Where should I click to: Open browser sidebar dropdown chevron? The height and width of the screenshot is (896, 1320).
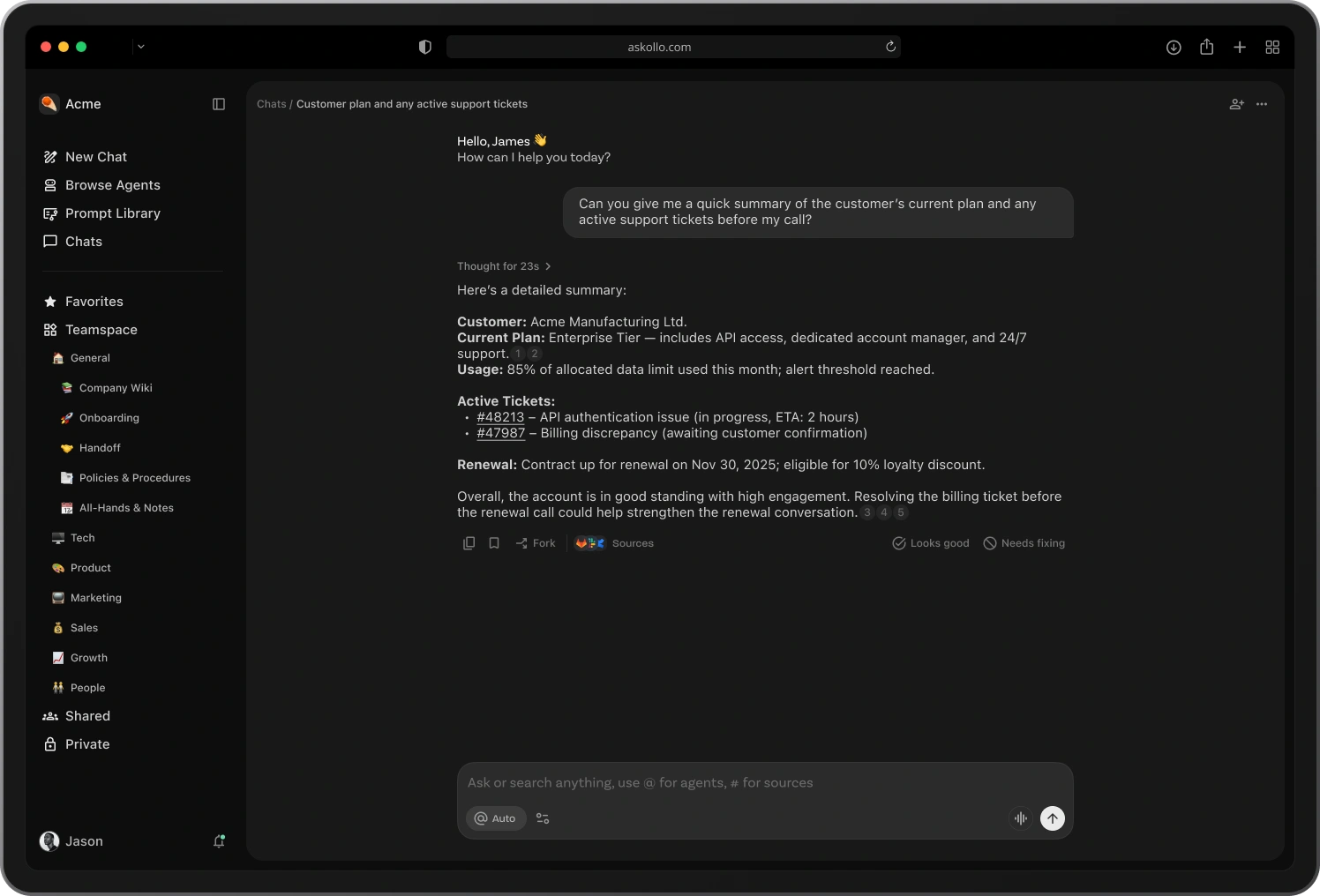pos(141,47)
